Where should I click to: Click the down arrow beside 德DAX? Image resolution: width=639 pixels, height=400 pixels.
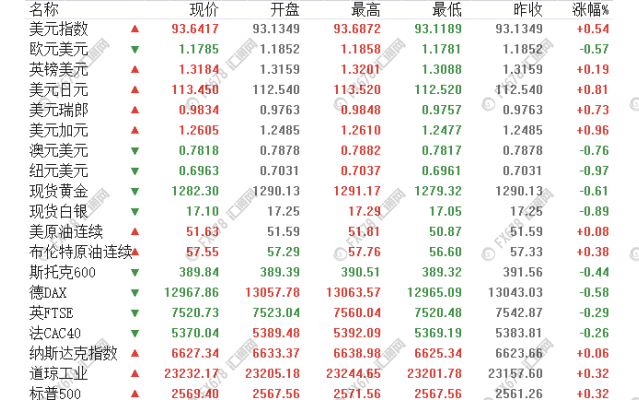tap(135, 292)
